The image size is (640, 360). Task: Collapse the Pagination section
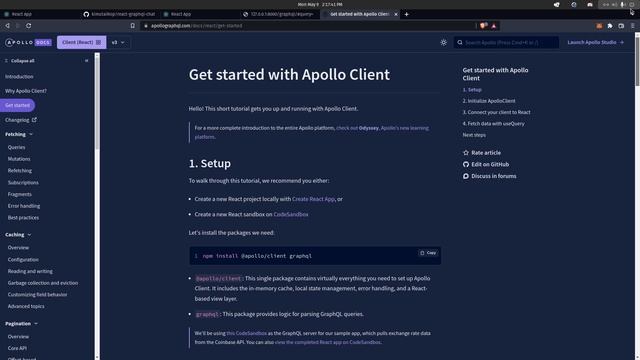(21, 324)
